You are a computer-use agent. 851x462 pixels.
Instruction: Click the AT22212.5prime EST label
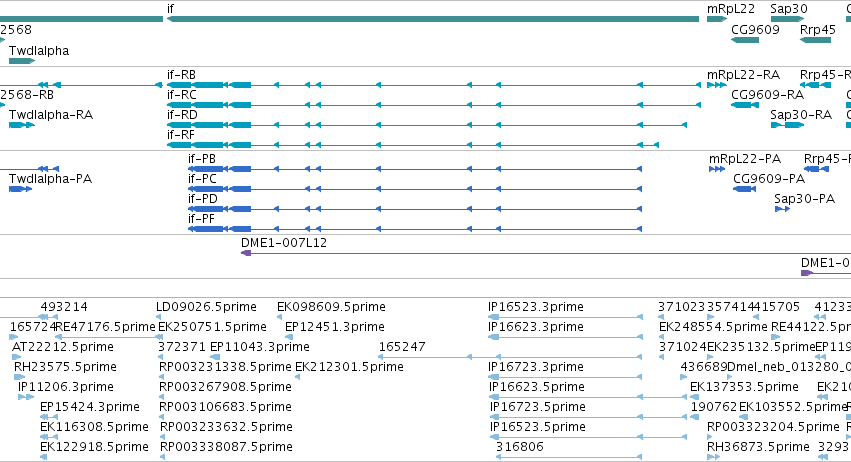[x=63, y=347]
